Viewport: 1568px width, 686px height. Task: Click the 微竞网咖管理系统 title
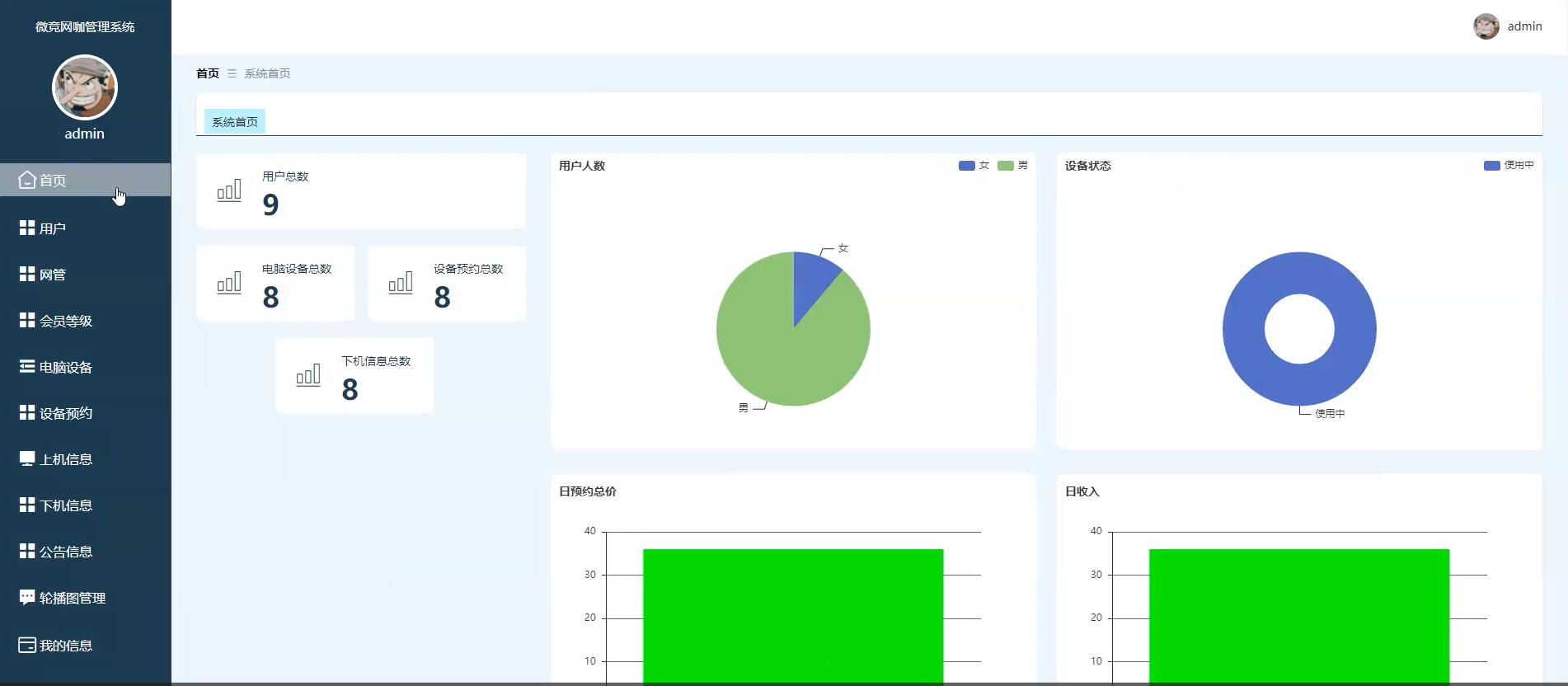coord(85,26)
